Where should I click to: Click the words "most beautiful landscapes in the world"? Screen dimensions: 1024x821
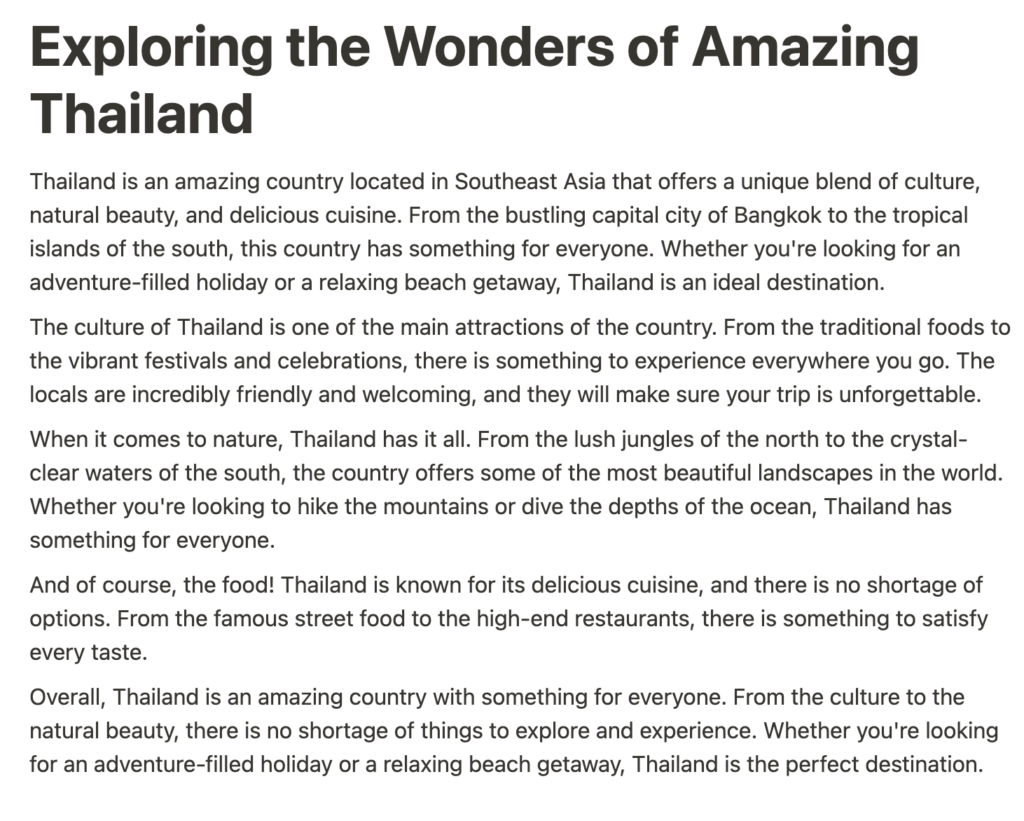click(x=802, y=473)
